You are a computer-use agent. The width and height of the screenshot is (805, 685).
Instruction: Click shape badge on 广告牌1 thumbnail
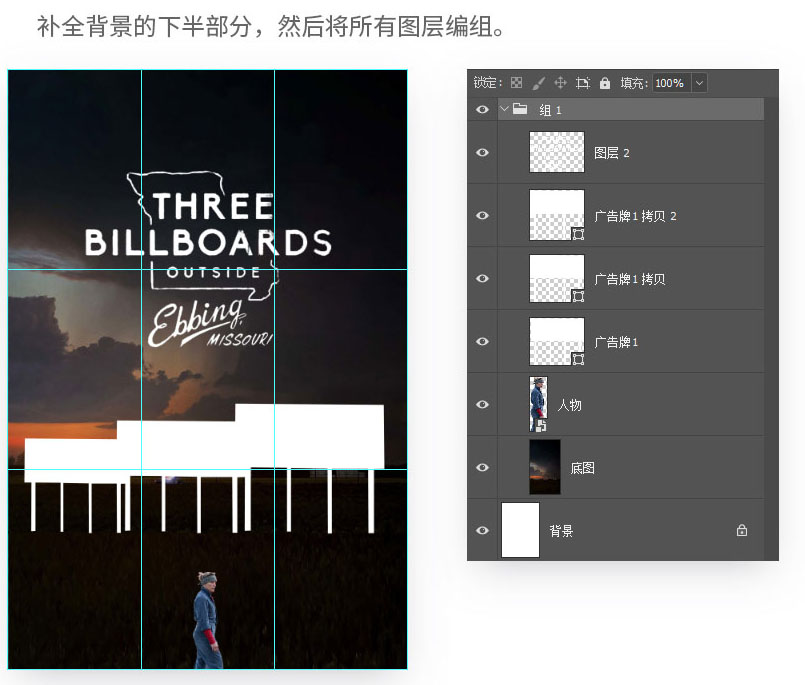click(x=578, y=359)
